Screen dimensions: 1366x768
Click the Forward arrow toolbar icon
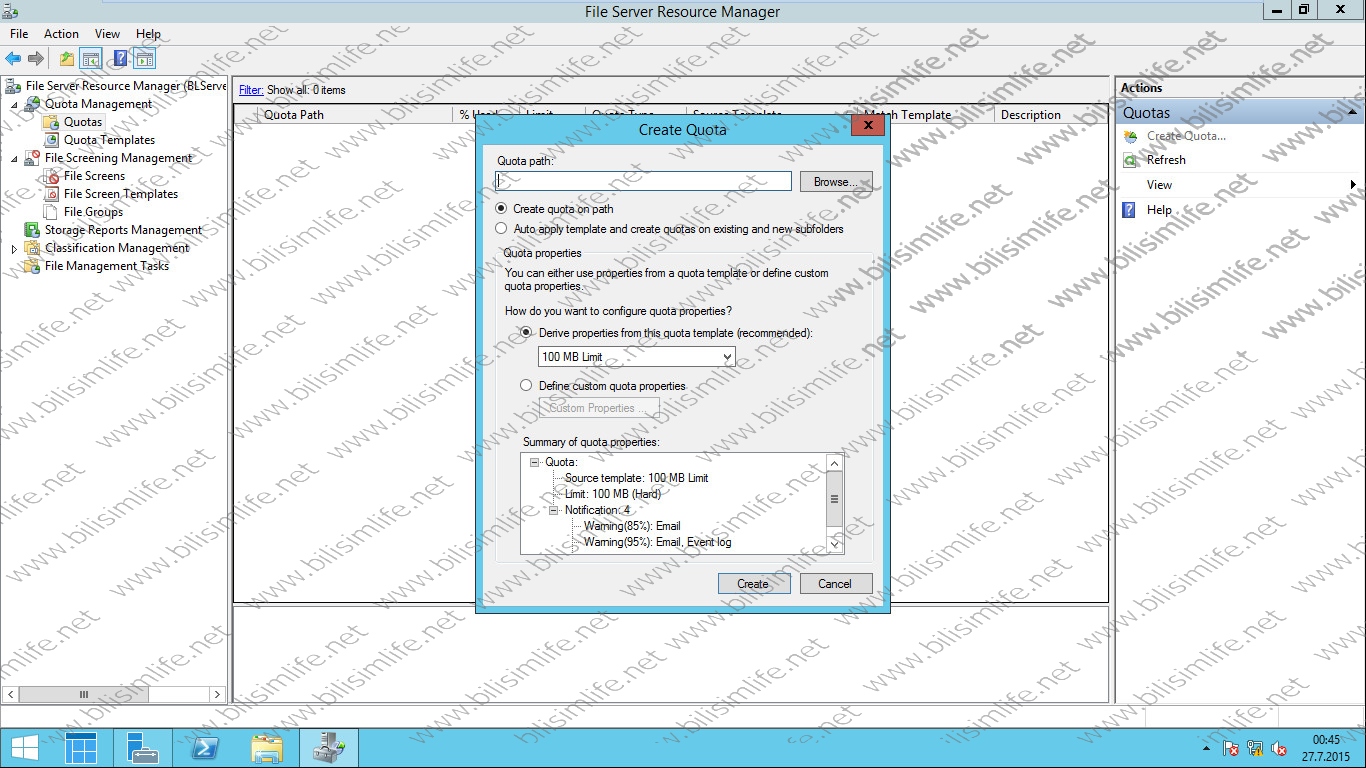click(x=36, y=59)
